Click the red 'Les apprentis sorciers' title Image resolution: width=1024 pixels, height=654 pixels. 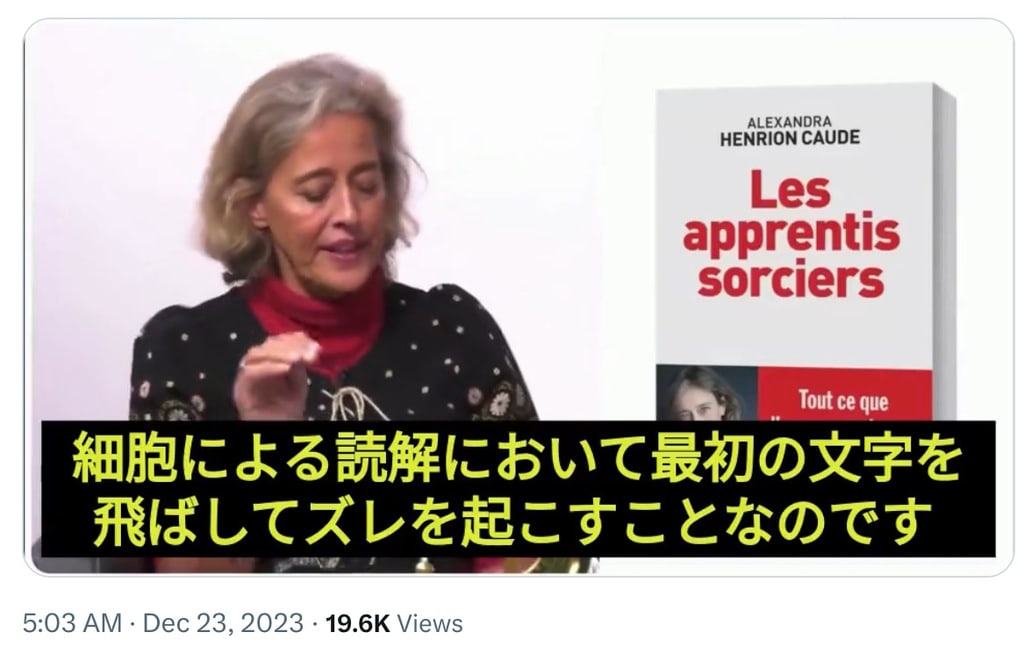click(x=792, y=234)
